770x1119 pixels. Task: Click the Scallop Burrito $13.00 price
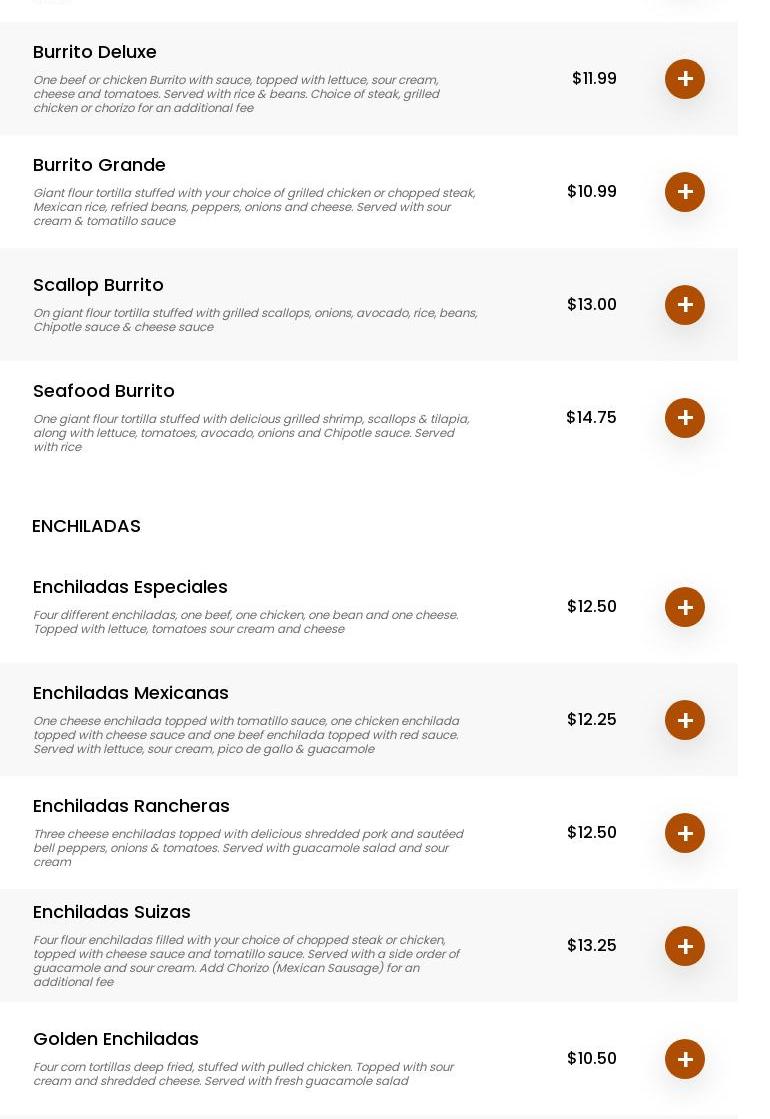592,304
